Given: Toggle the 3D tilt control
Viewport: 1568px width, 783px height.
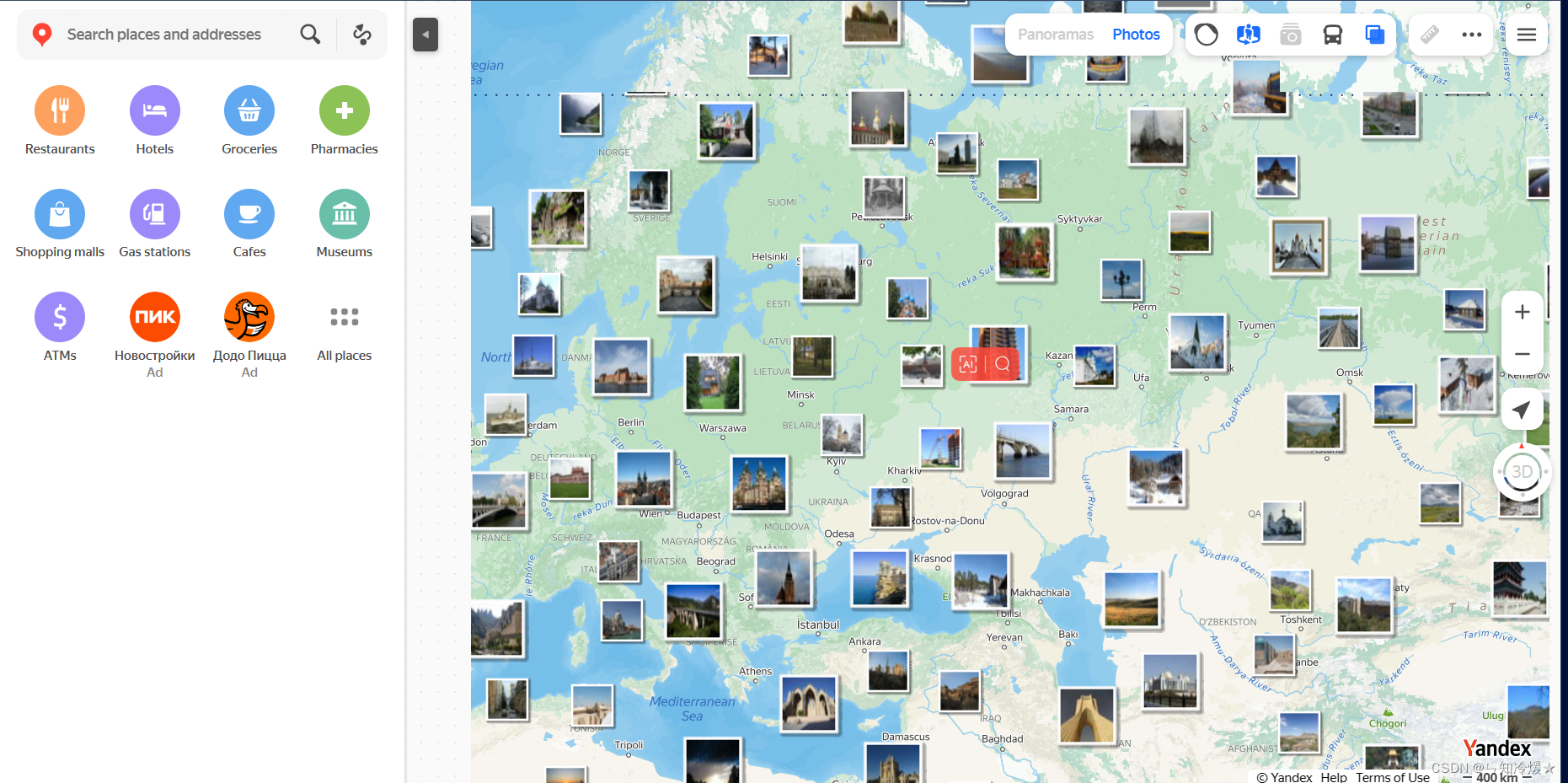Looking at the screenshot, I should pos(1522,472).
